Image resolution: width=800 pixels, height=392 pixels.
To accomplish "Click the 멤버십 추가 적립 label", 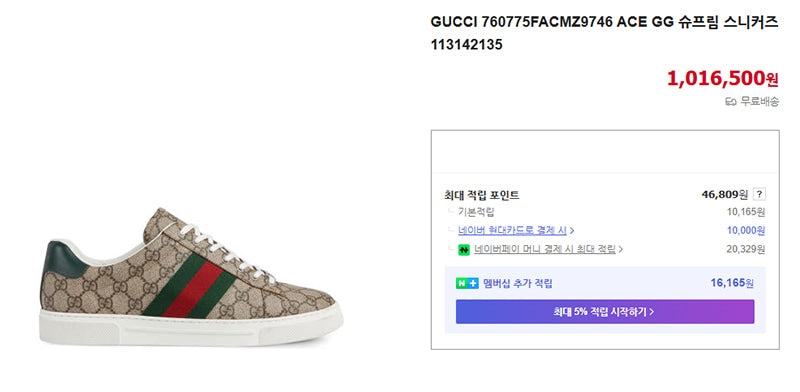I will coord(517,284).
